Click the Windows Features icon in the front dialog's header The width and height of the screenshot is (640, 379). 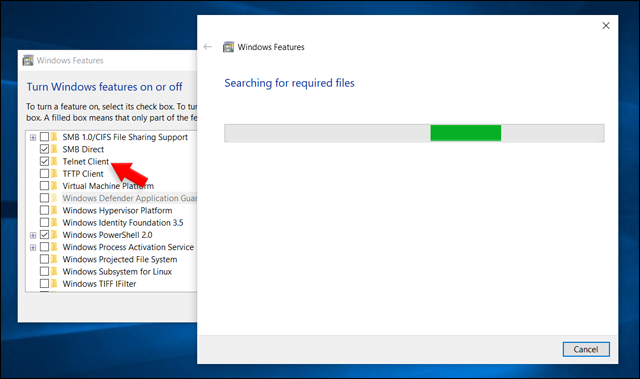(228, 47)
